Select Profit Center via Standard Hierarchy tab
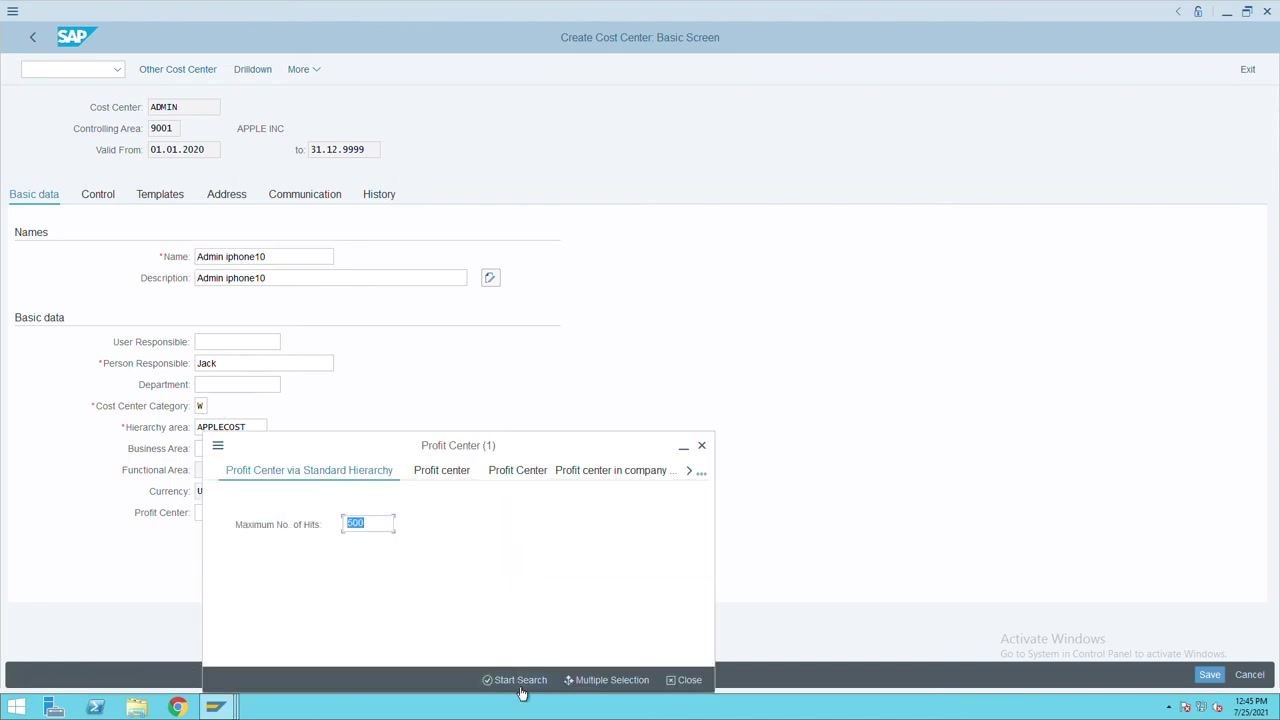Viewport: 1280px width, 720px height. 309,470
